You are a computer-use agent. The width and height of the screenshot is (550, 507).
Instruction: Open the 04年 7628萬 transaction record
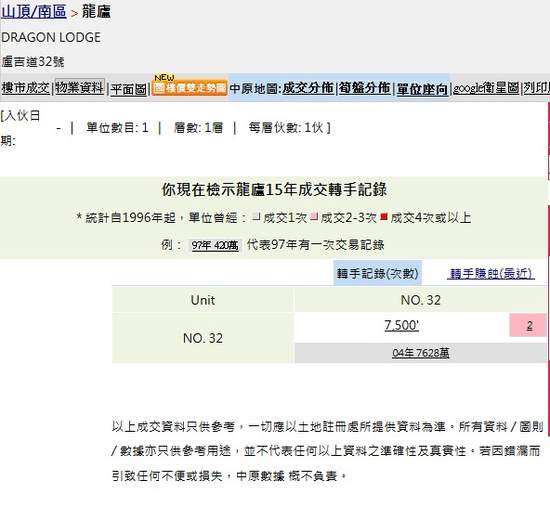[x=421, y=353]
